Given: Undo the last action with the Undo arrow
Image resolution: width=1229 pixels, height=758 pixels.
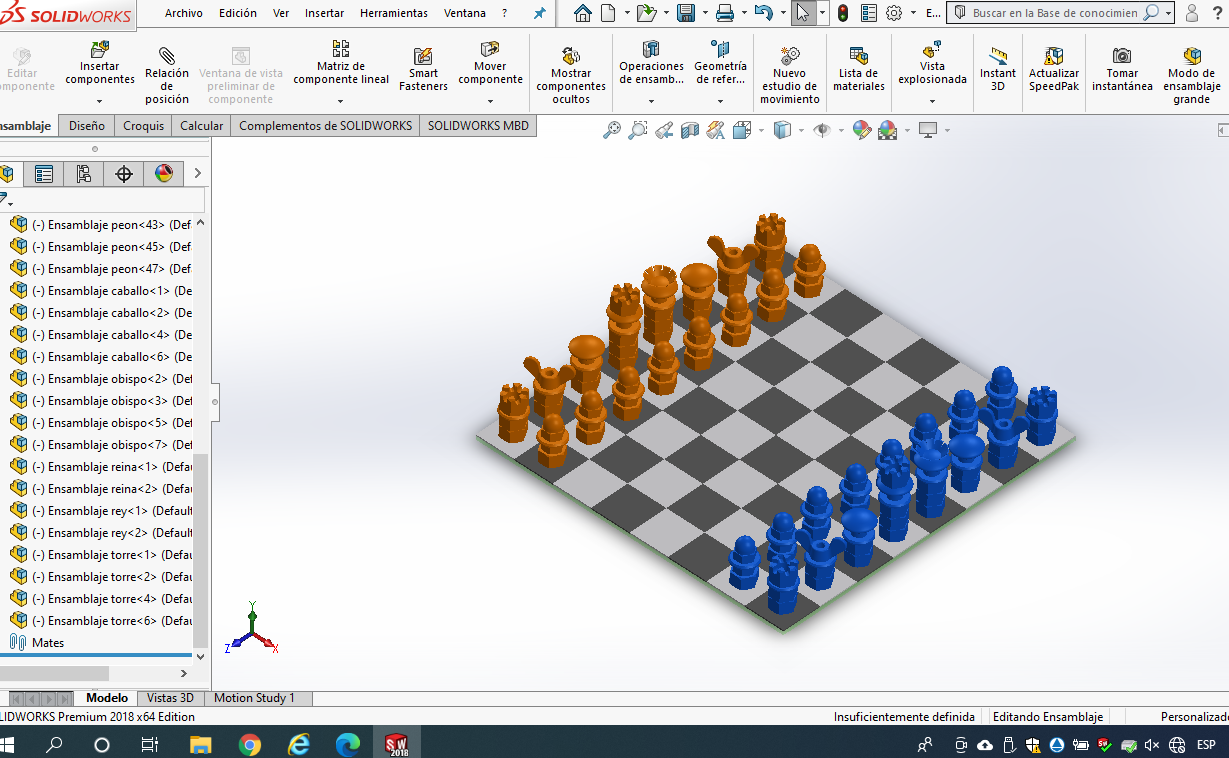Looking at the screenshot, I should click(x=764, y=13).
